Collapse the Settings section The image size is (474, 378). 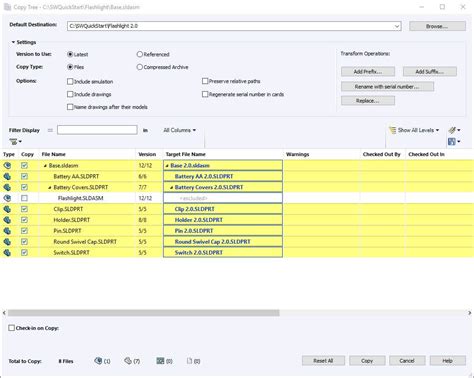coord(13,42)
